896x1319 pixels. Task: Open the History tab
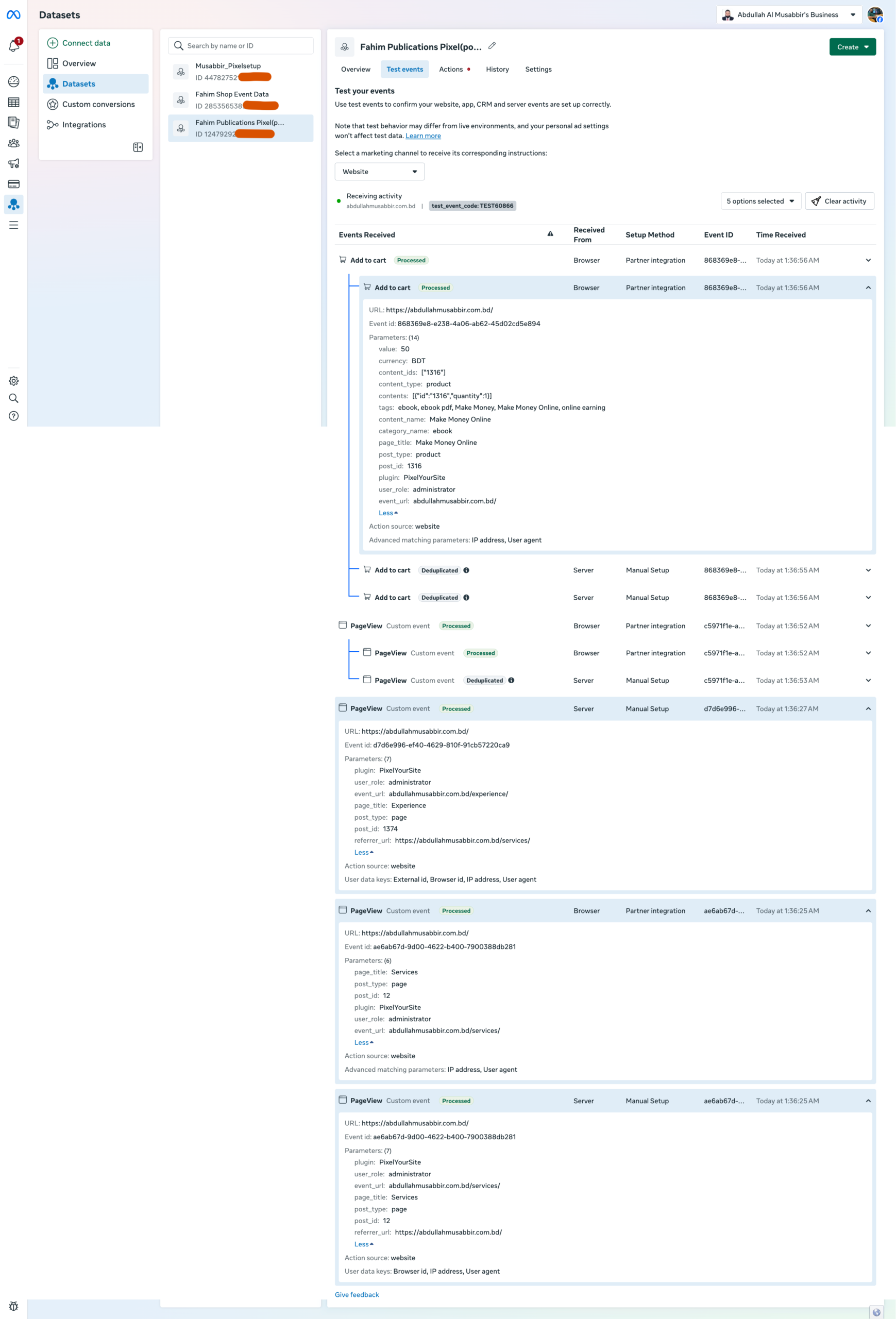[x=497, y=69]
